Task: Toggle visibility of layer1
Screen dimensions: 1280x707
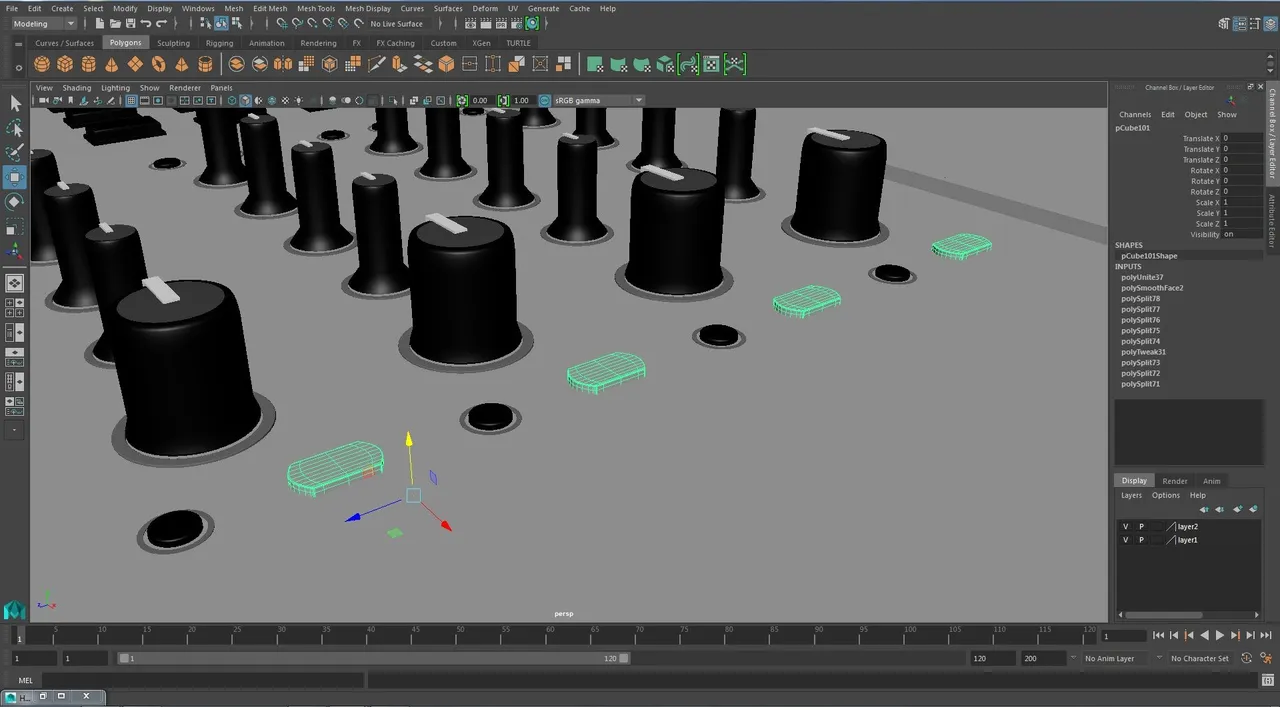Action: [1125, 540]
